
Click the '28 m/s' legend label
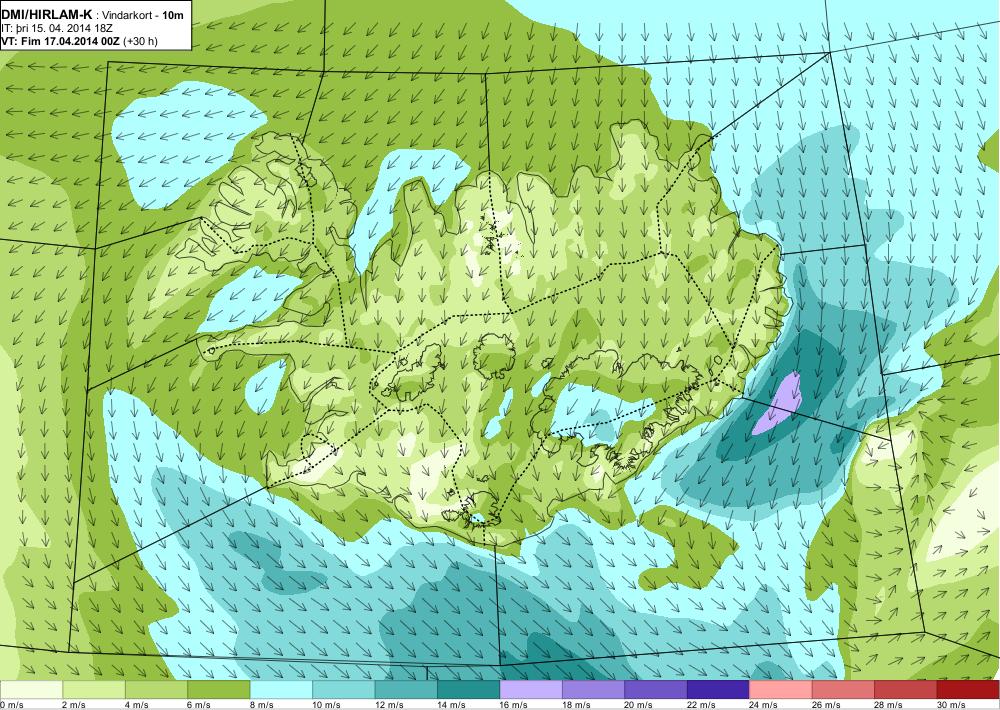889,705
